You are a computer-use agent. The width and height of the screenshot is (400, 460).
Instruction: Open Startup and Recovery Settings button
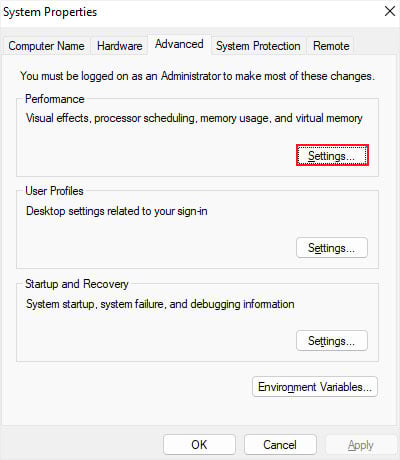332,340
